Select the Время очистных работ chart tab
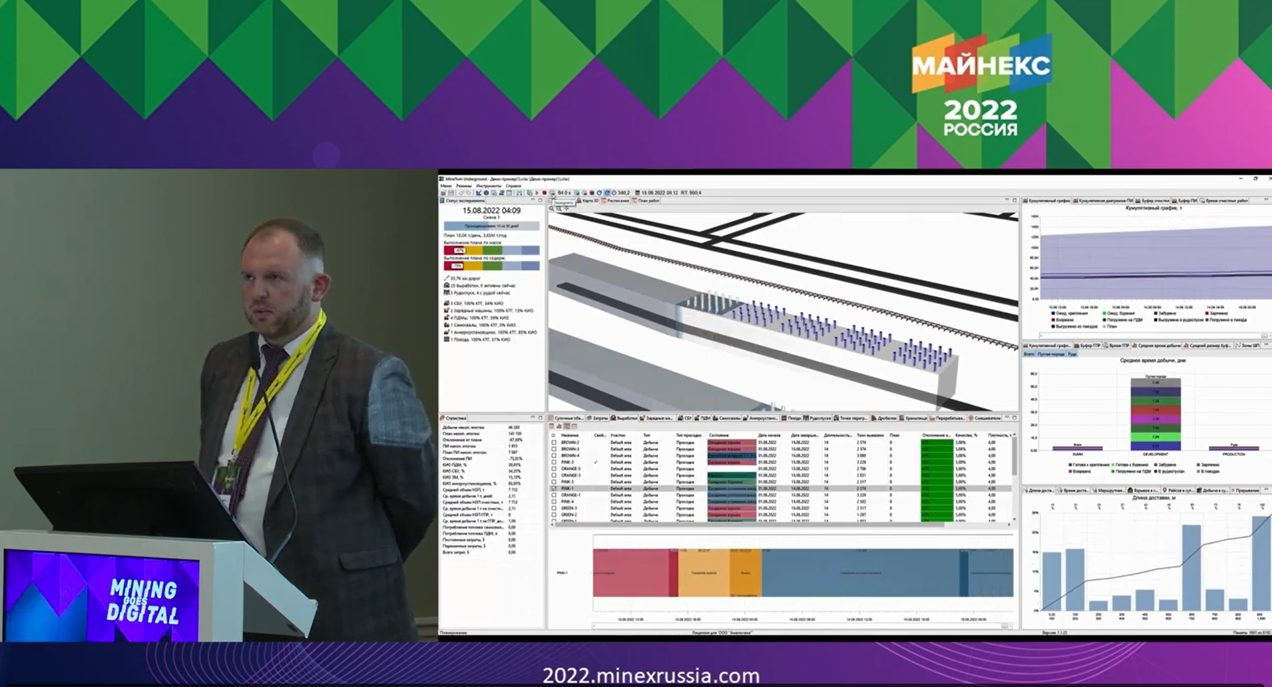The width and height of the screenshot is (1272, 687). pos(1224,201)
